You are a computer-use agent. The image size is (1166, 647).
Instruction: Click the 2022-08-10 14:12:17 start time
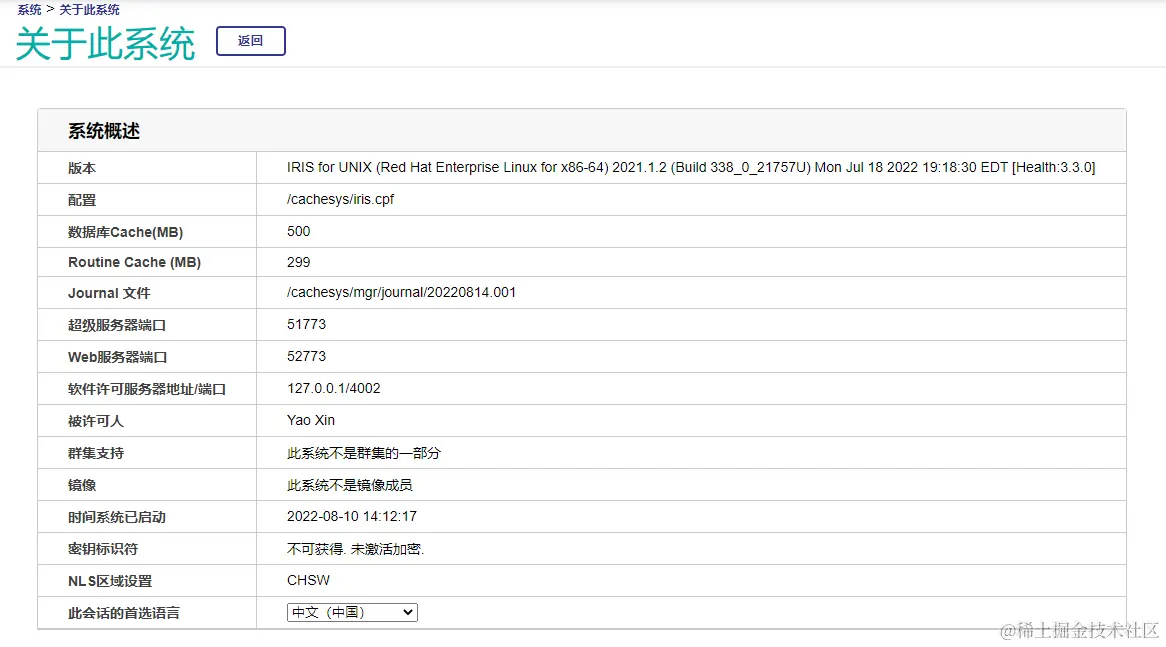(x=352, y=516)
